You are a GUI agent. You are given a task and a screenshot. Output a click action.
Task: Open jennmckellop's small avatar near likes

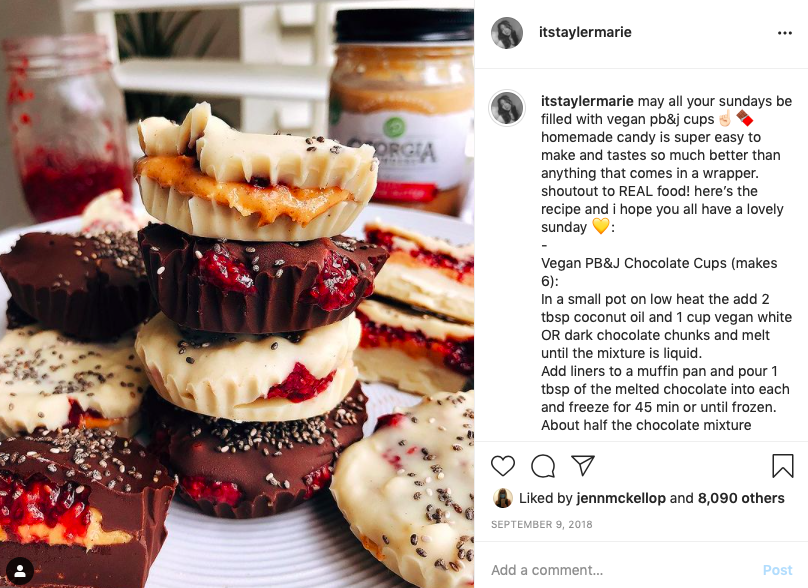tap(503, 498)
